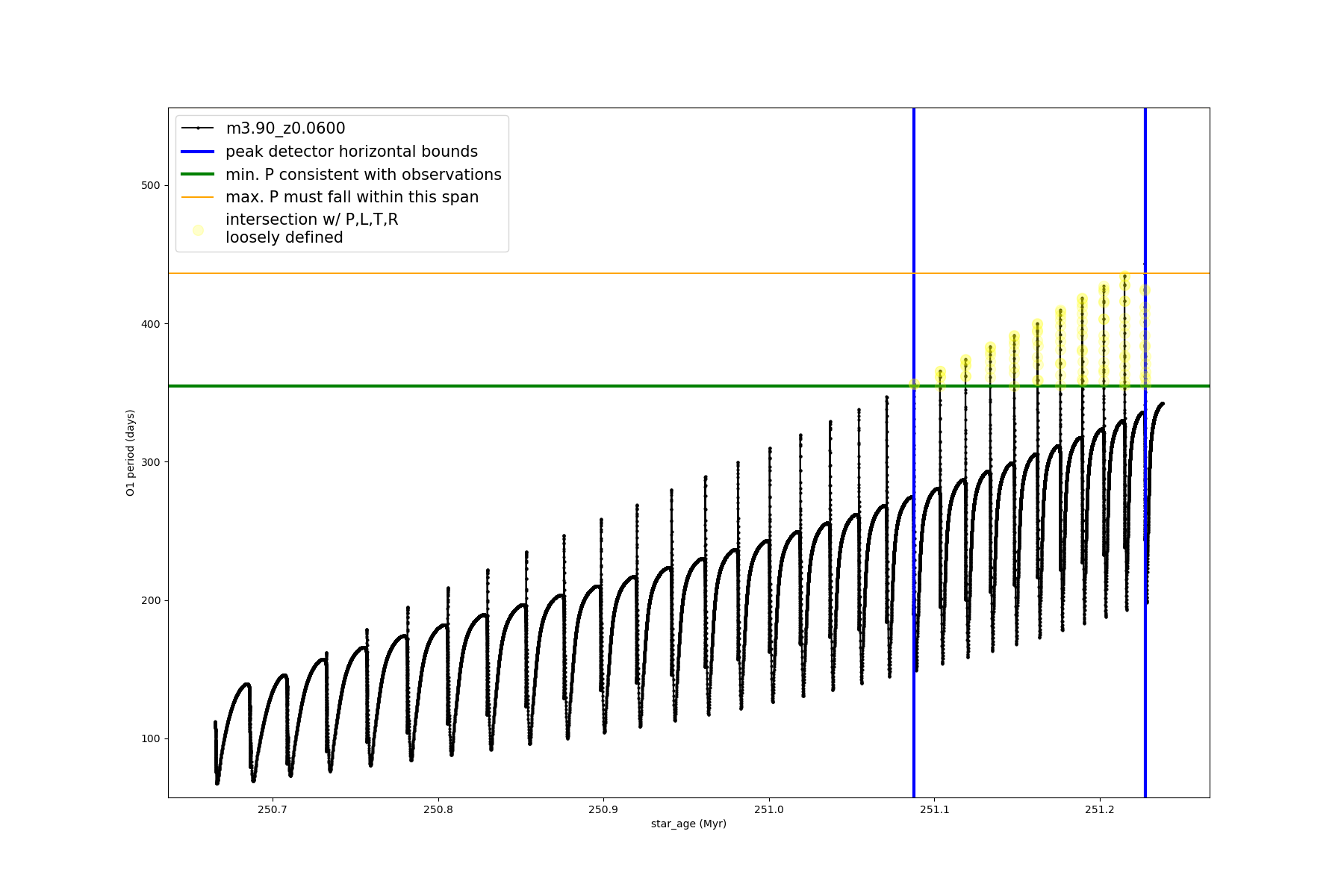Click the orange line sample in legend
Image resolution: width=1344 pixels, height=896 pixels.
click(198, 197)
